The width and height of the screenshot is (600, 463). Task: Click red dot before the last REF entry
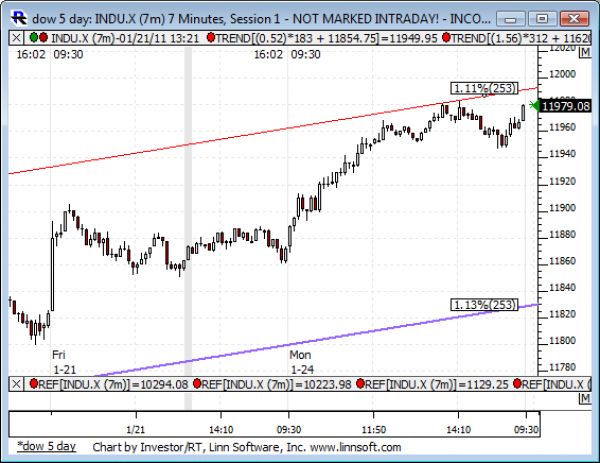point(517,383)
